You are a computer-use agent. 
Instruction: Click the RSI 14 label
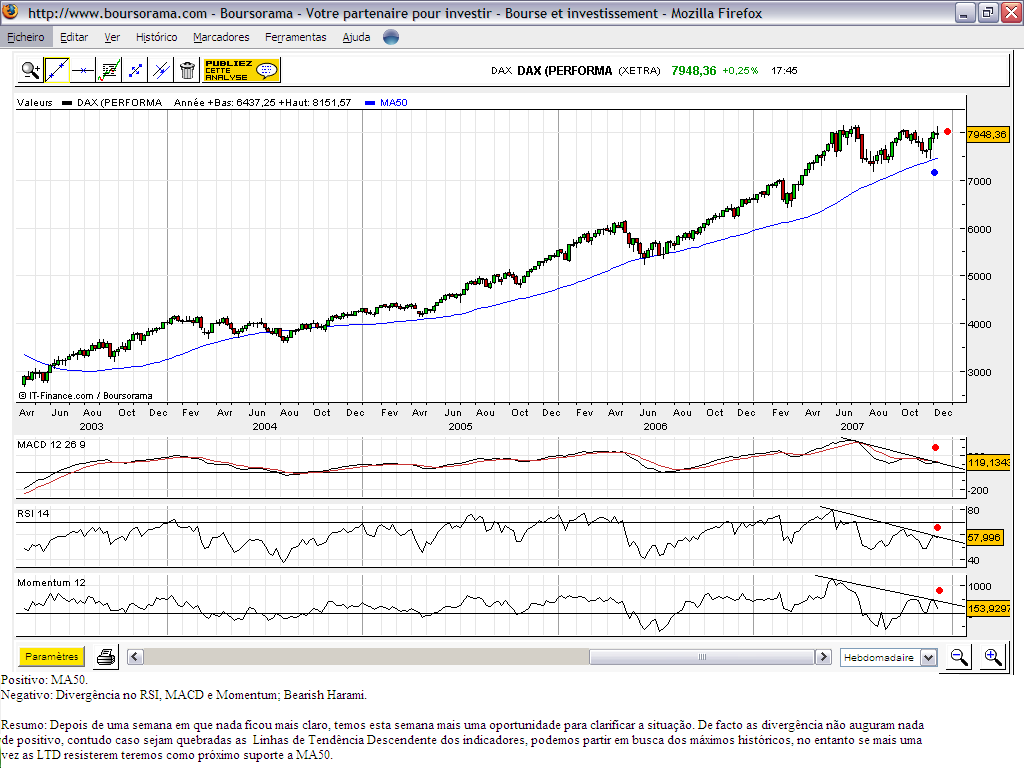(x=33, y=513)
